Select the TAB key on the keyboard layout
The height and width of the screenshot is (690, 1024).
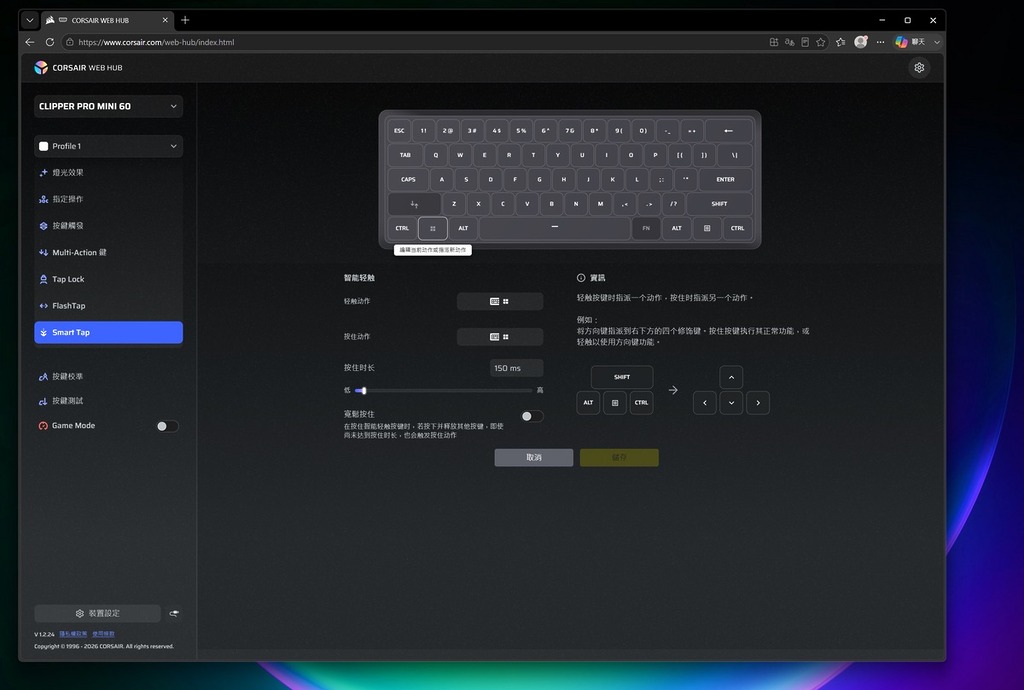point(405,155)
